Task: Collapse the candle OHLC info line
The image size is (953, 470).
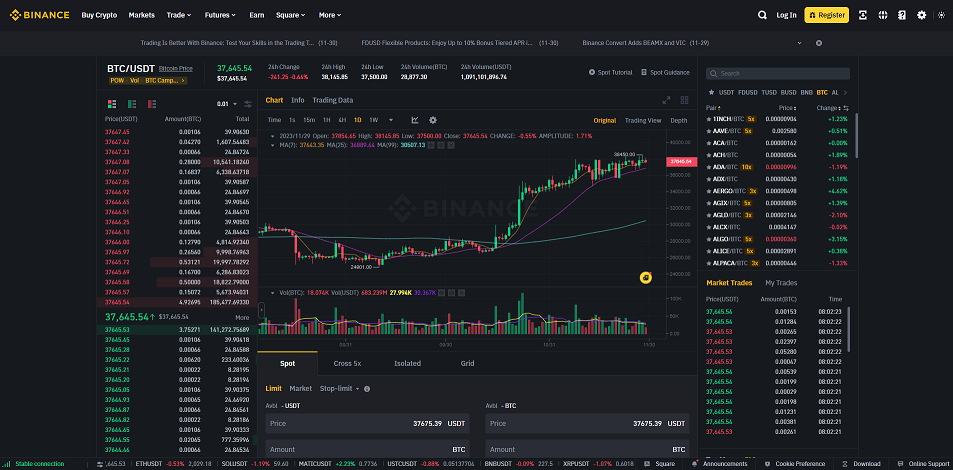Action: click(x=272, y=136)
